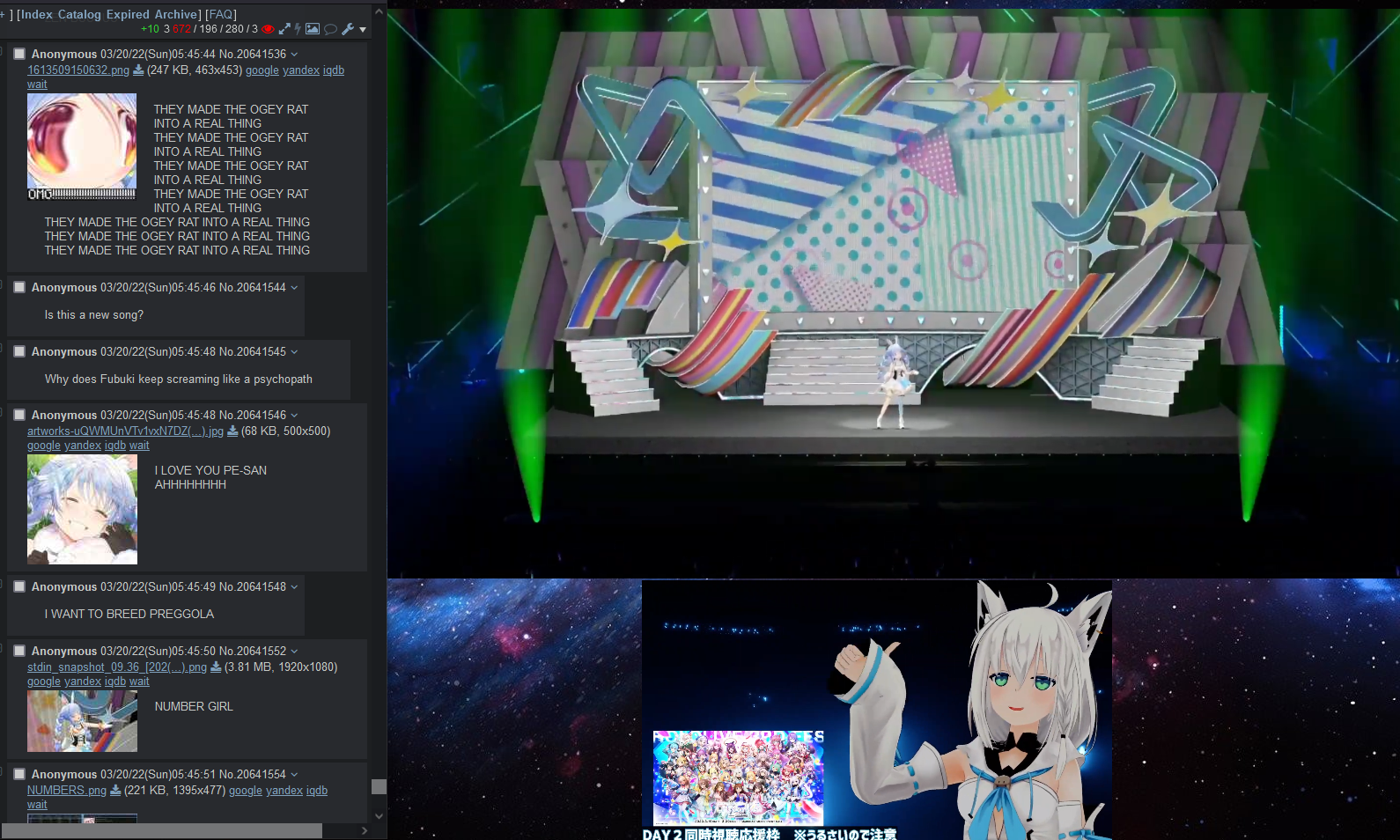Open the post menu arrow of No.20641554
The width and height of the screenshot is (1400, 840).
[x=294, y=775]
